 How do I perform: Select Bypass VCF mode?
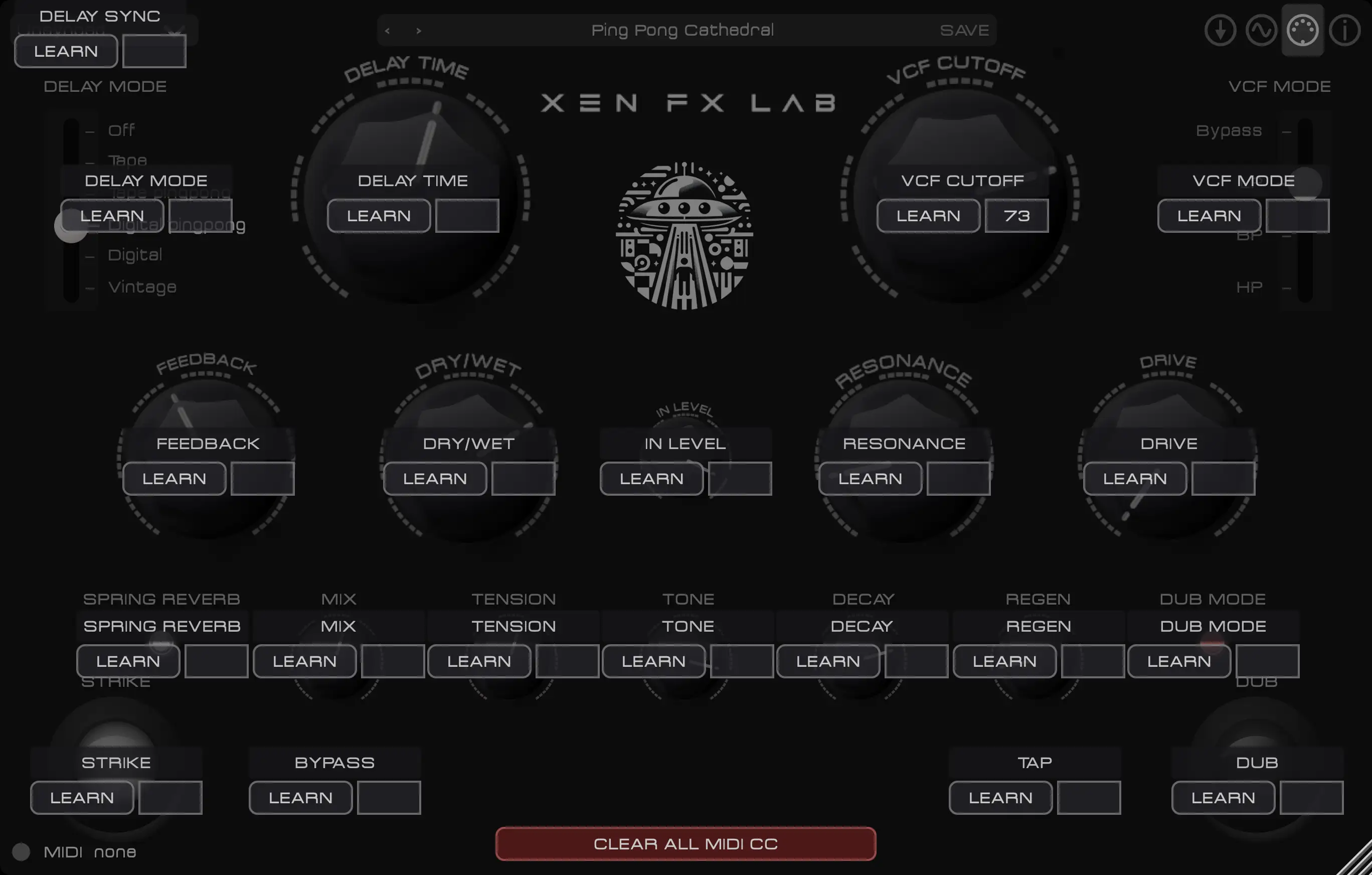click(x=1229, y=130)
